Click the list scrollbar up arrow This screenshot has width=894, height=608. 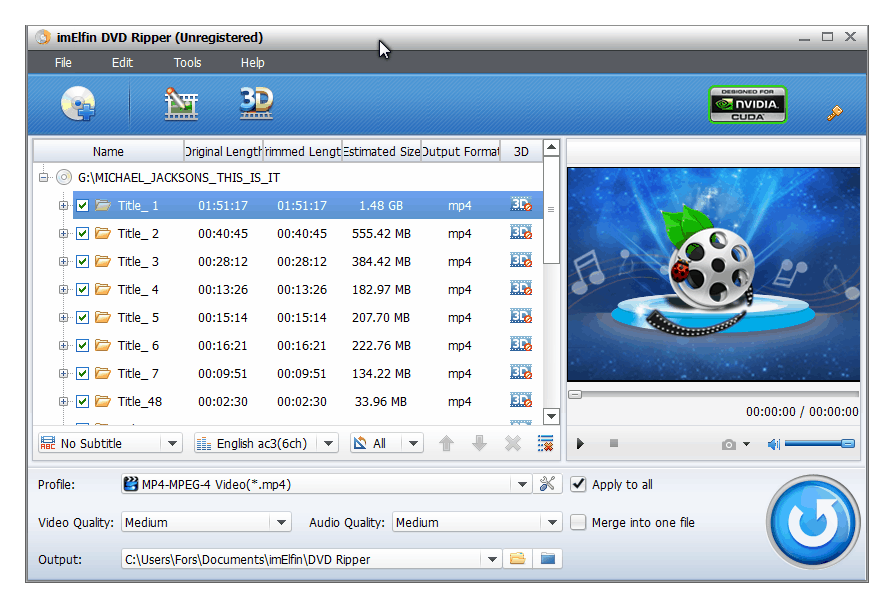(x=551, y=148)
